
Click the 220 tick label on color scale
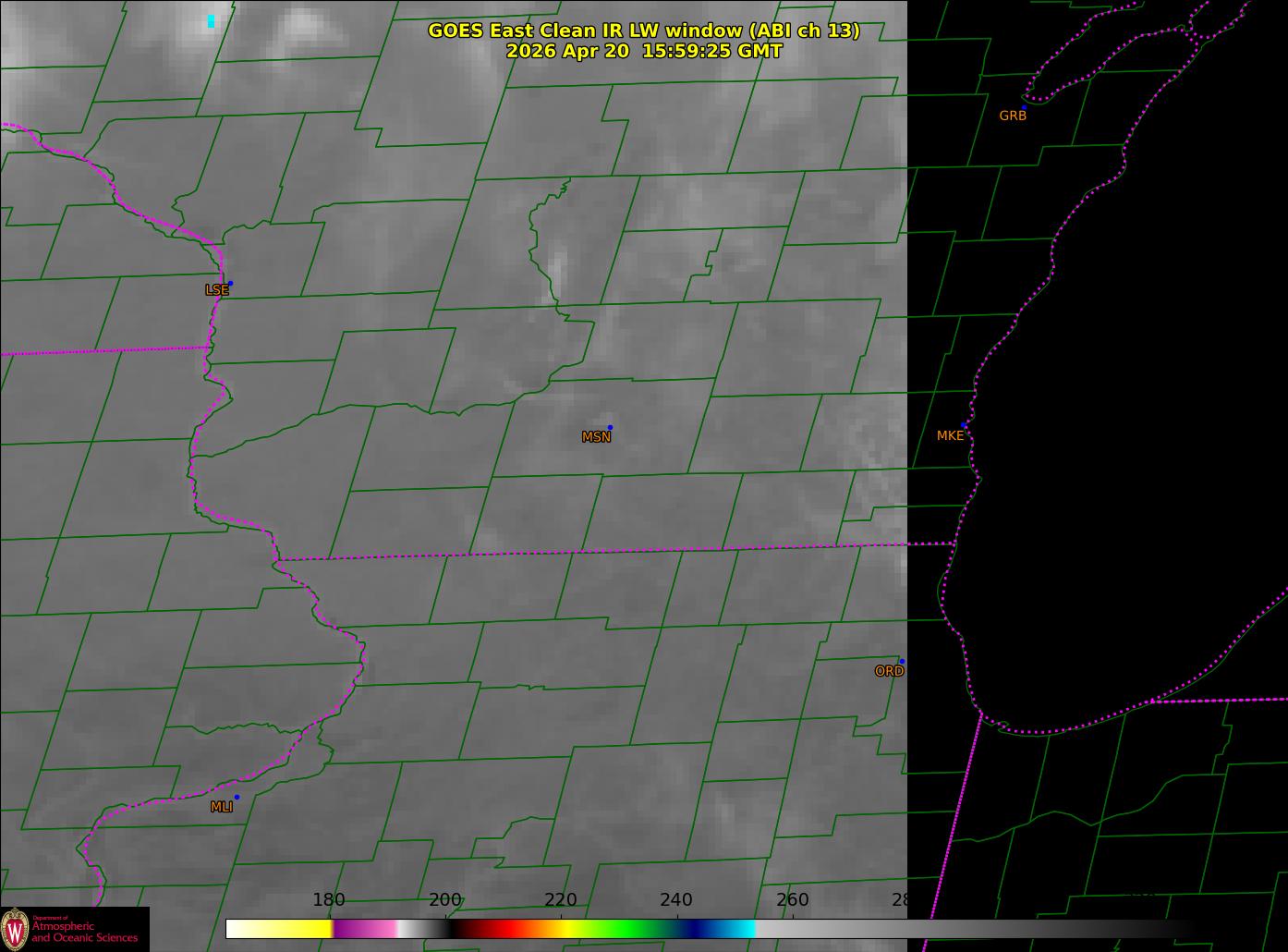(x=561, y=899)
